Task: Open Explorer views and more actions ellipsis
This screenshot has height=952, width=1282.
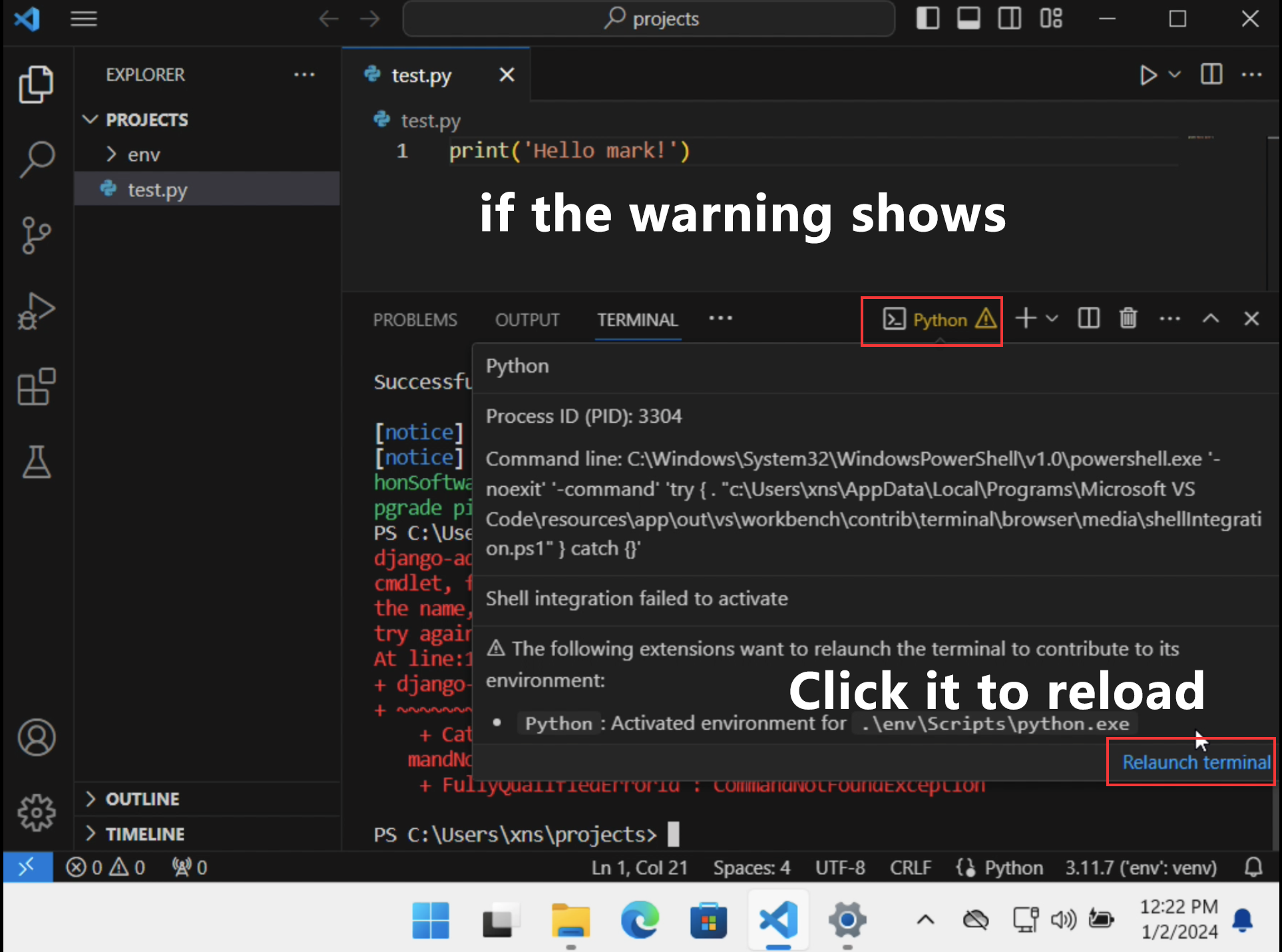Action: tap(304, 75)
